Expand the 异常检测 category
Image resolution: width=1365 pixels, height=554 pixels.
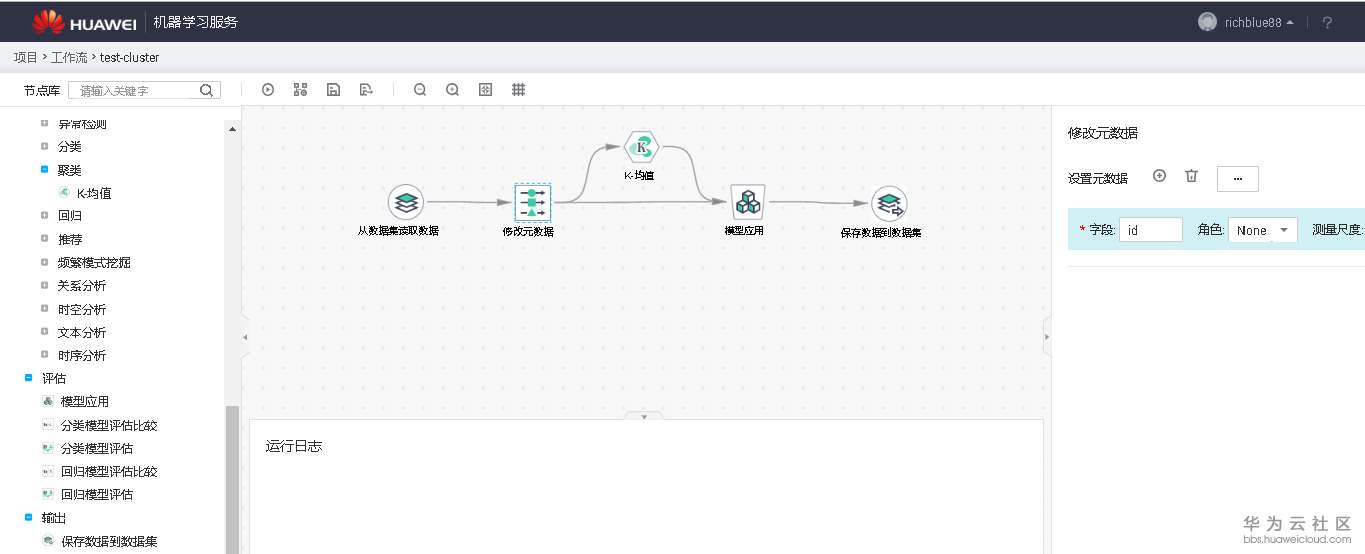coord(44,123)
